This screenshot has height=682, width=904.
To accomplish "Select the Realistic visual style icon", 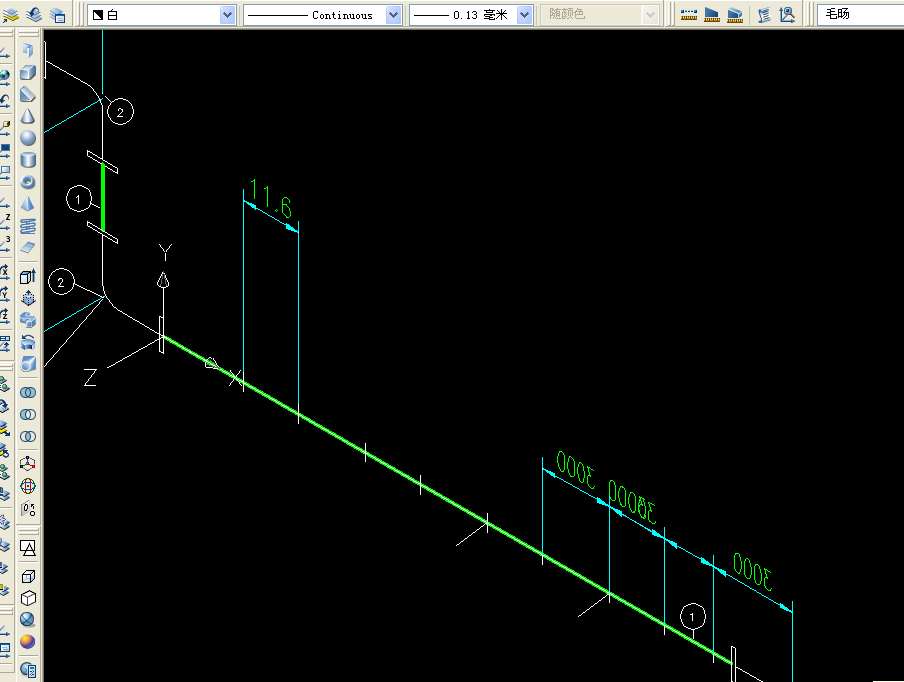I will coord(28,620).
